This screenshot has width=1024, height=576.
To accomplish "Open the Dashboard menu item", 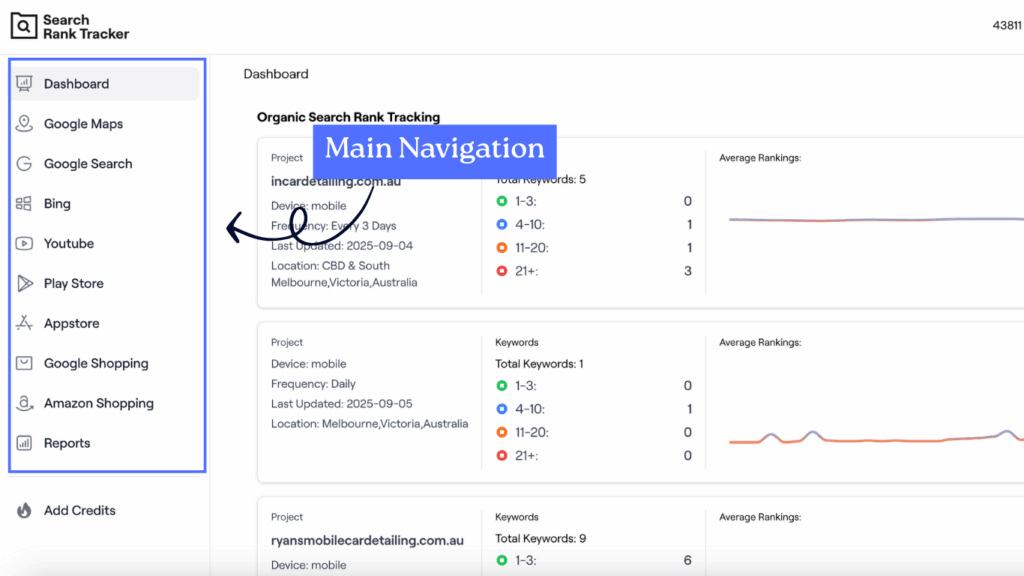I will 106,84.
